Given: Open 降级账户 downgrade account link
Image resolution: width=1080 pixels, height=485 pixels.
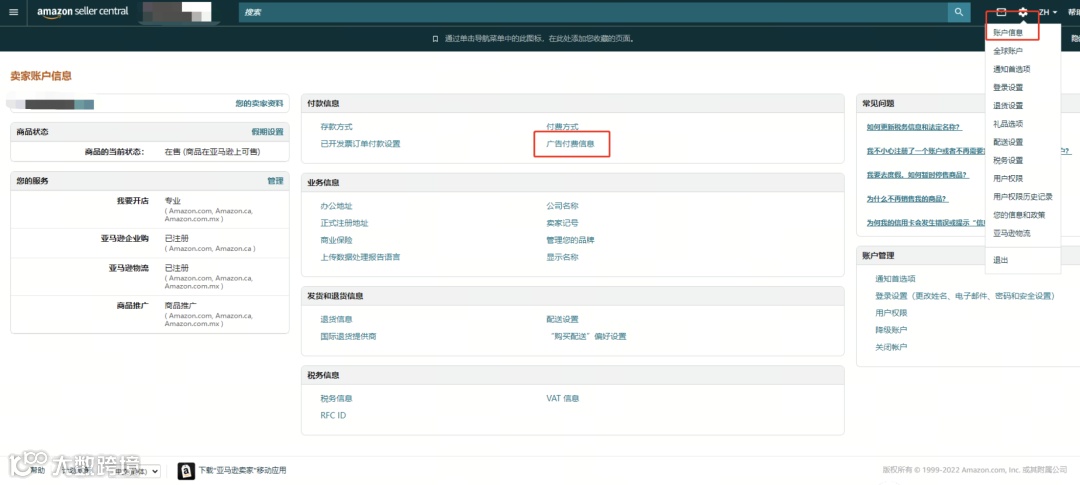Looking at the screenshot, I should click(891, 330).
